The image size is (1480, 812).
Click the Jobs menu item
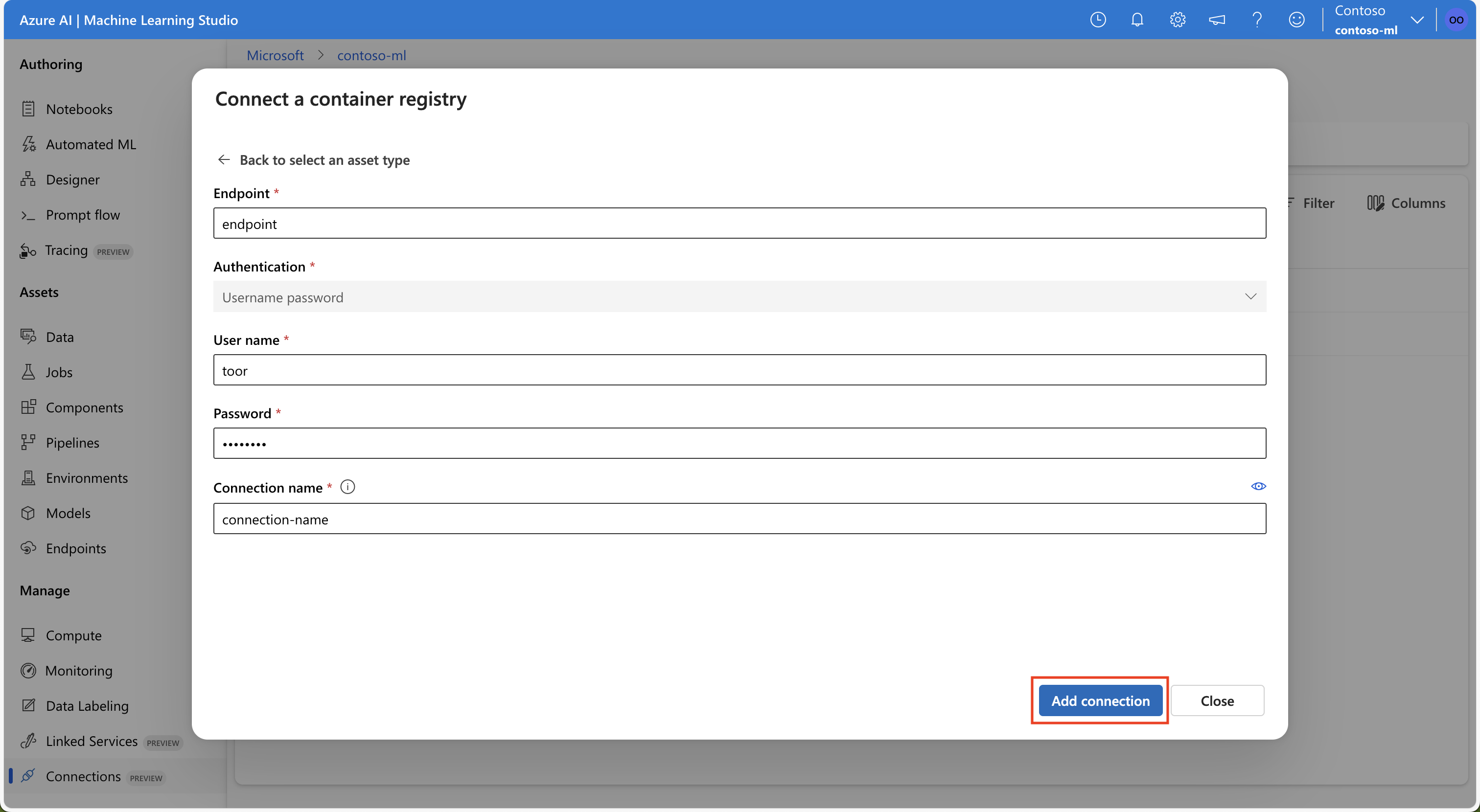point(59,371)
